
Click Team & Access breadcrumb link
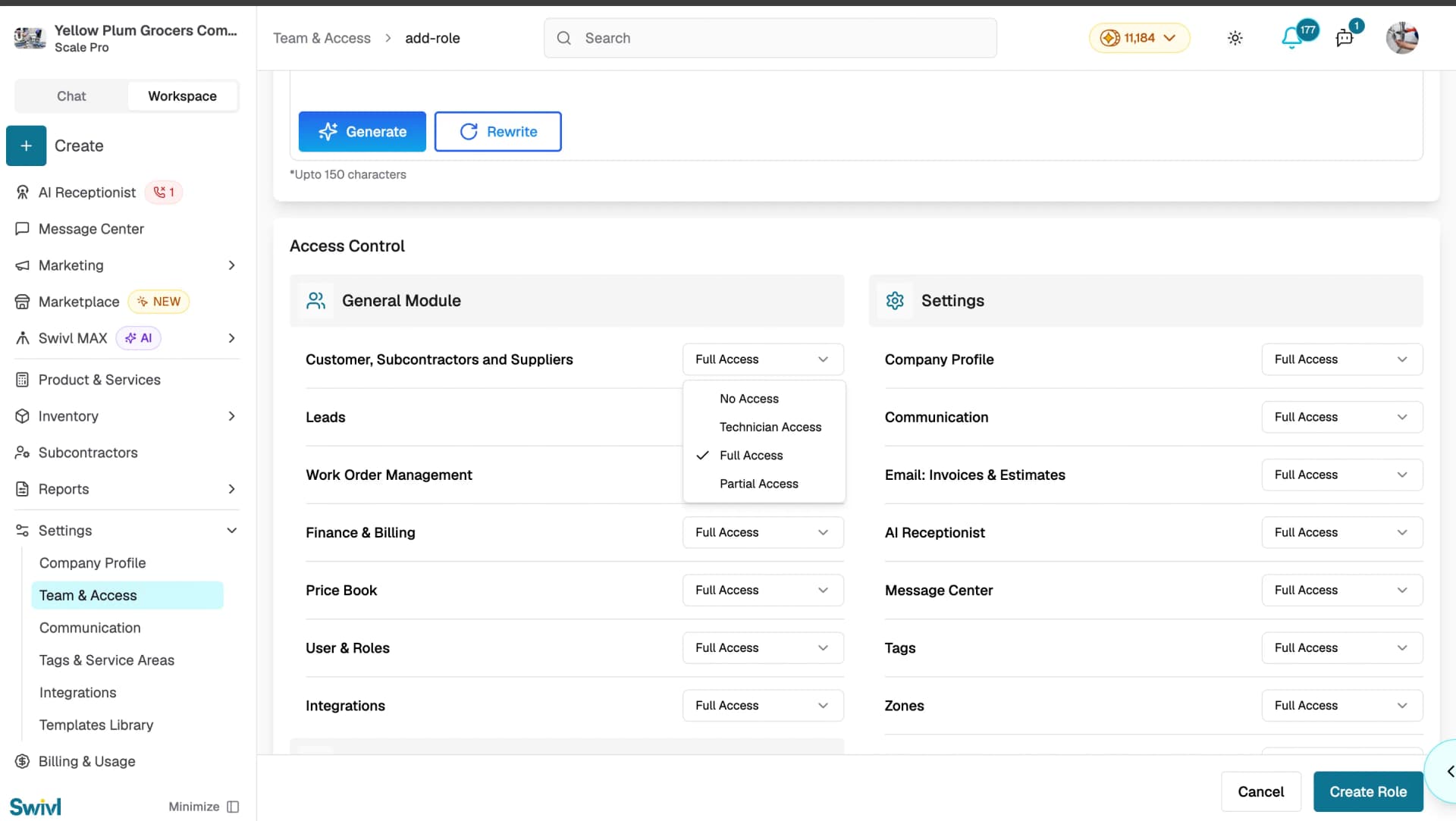322,38
